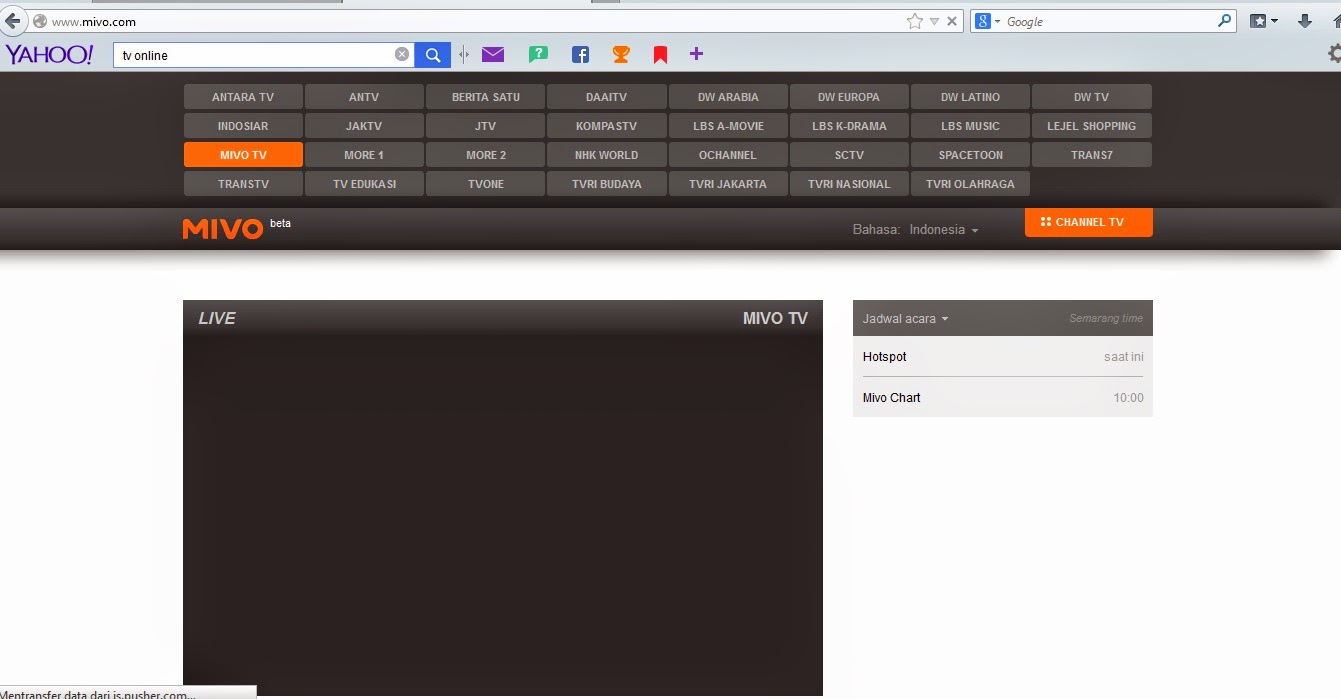Click the blue Yahoo search button
Image resolution: width=1341 pixels, height=699 pixels.
(x=433, y=55)
